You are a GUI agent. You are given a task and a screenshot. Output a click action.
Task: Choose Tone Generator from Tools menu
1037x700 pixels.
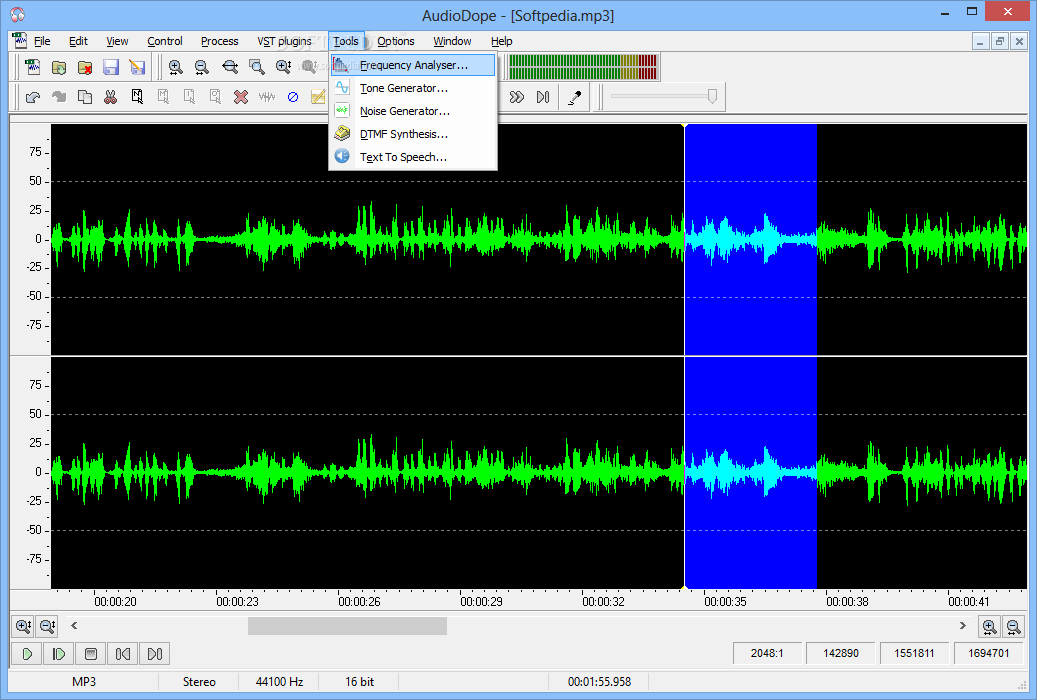413,88
